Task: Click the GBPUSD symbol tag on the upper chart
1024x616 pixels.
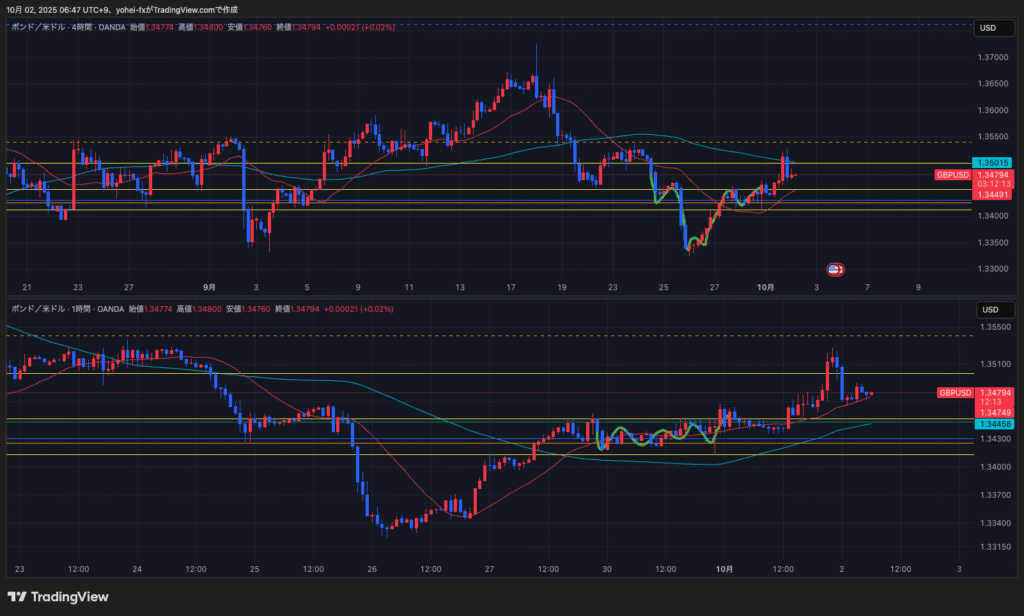Action: pyautogui.click(x=953, y=175)
